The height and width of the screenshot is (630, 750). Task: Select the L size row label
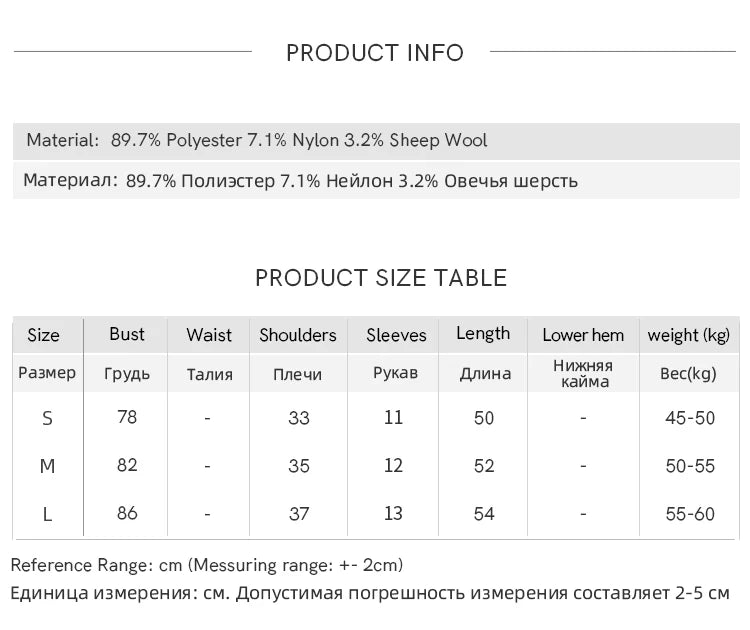[x=47, y=514]
